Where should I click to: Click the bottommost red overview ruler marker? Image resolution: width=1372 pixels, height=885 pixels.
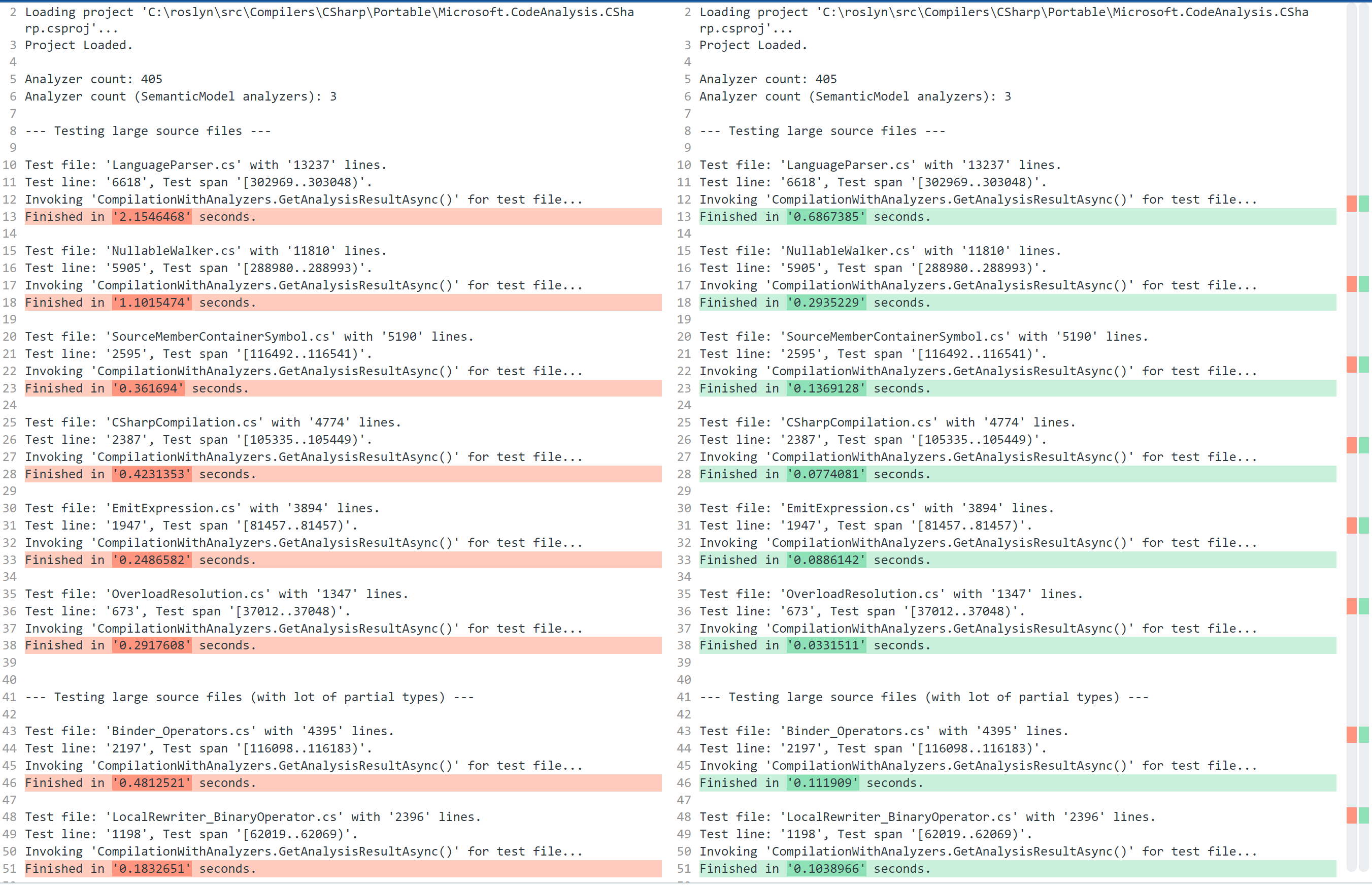[1351, 815]
